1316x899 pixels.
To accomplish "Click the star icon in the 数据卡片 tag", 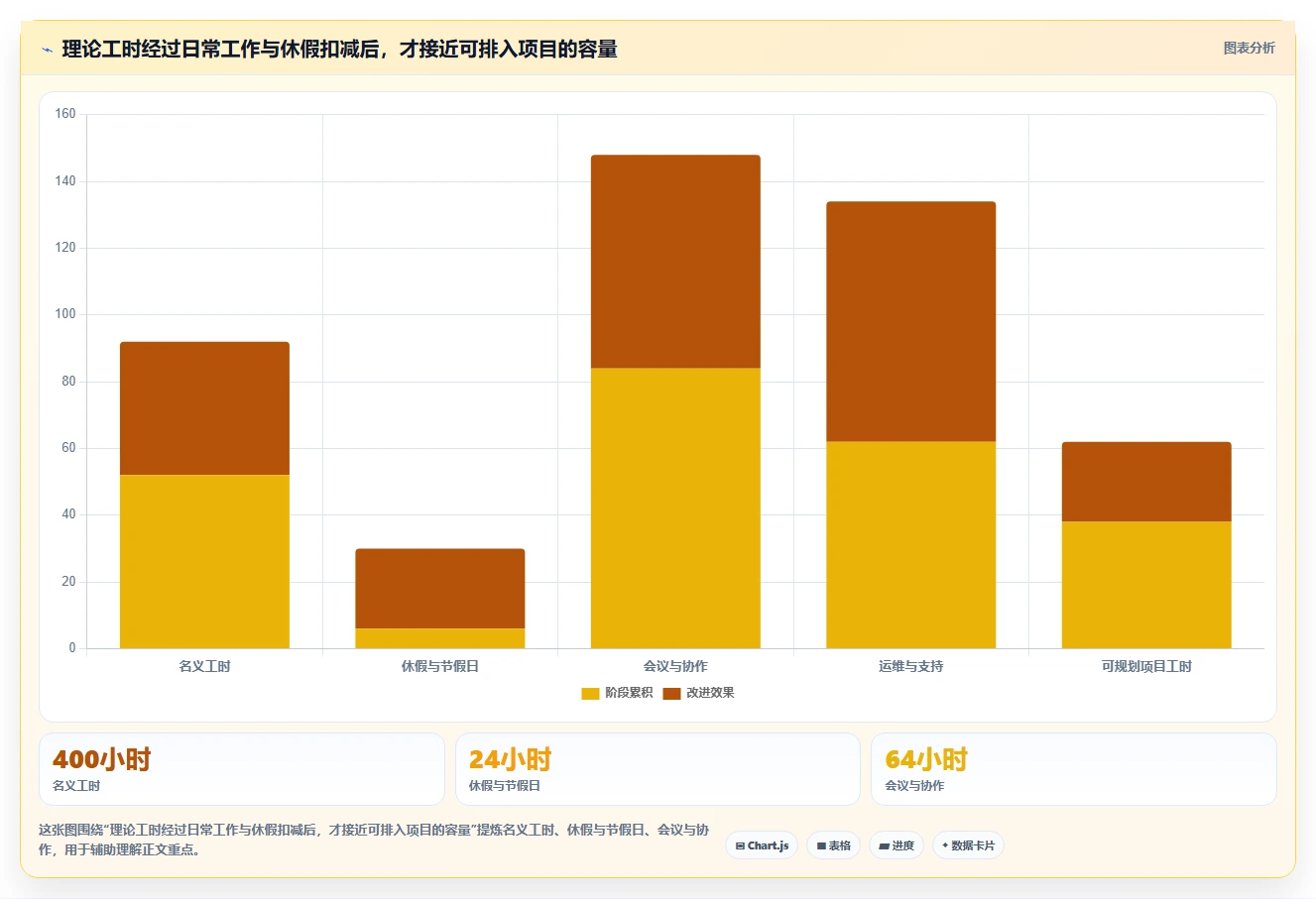I will (x=945, y=845).
